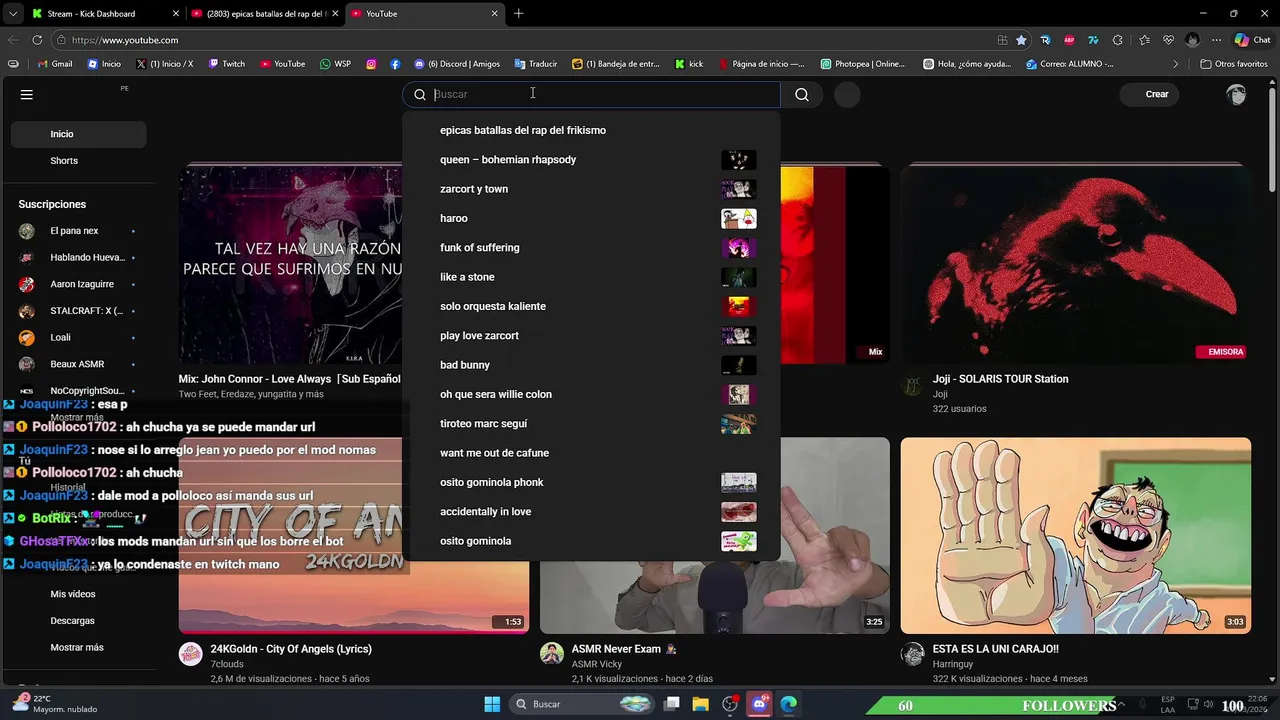Select suggestion 'haroo'
The height and width of the screenshot is (720, 1280).
(x=591, y=218)
